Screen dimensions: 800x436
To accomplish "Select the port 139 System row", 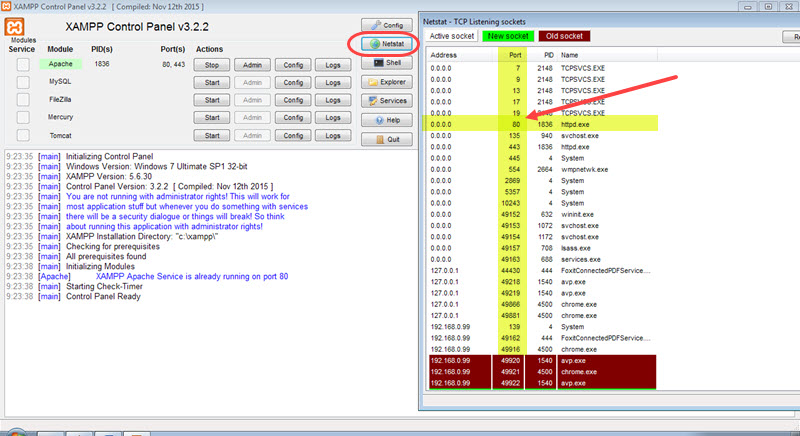I will point(541,326).
